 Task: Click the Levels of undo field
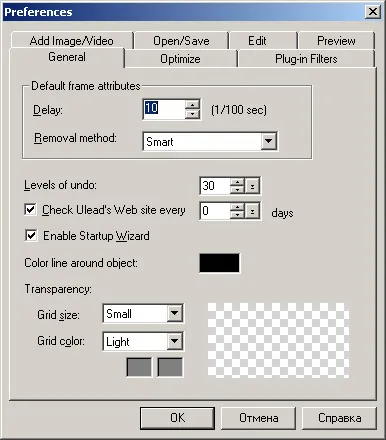pyautogui.click(x=215, y=186)
